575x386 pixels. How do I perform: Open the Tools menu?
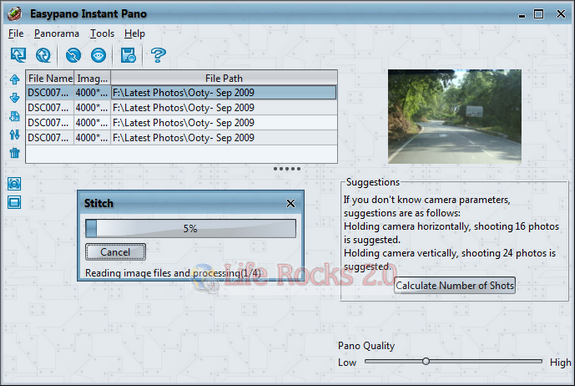point(102,34)
